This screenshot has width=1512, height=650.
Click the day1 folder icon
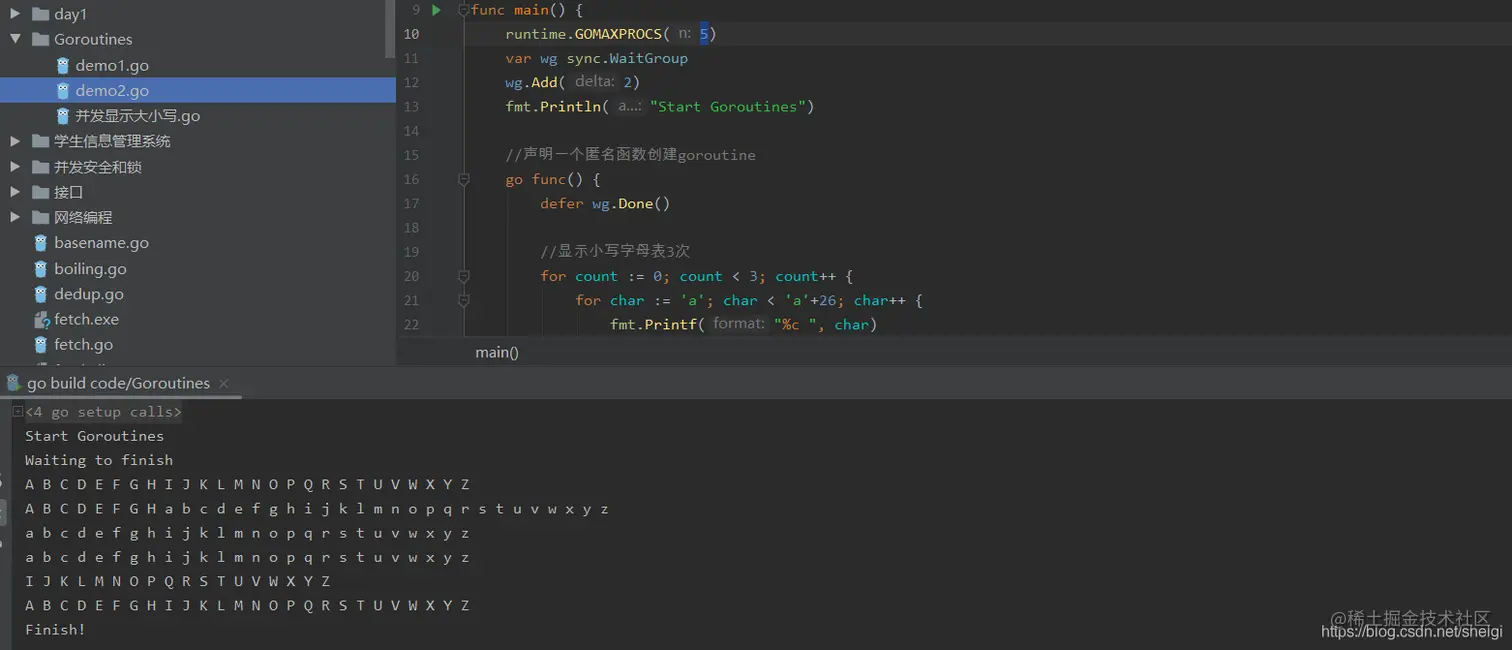pos(41,14)
